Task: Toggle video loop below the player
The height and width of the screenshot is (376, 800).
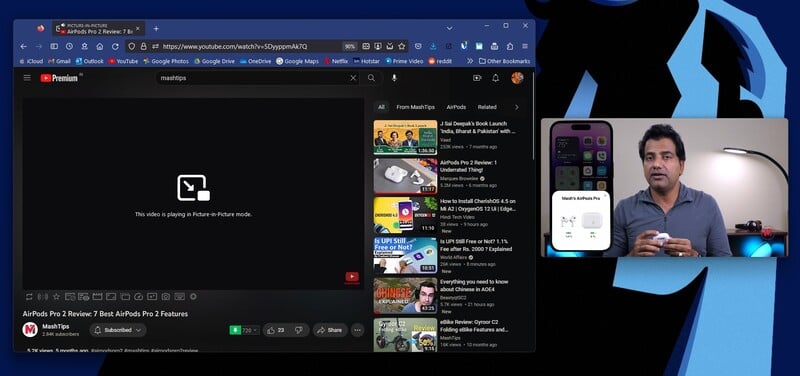Action: coord(29,296)
